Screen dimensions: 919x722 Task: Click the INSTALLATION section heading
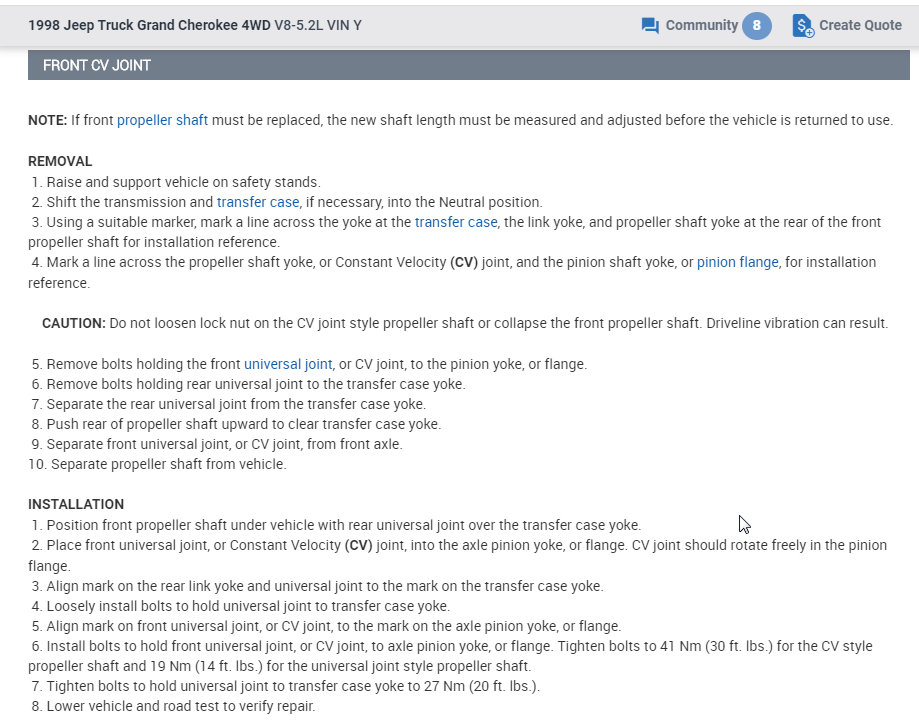click(76, 504)
